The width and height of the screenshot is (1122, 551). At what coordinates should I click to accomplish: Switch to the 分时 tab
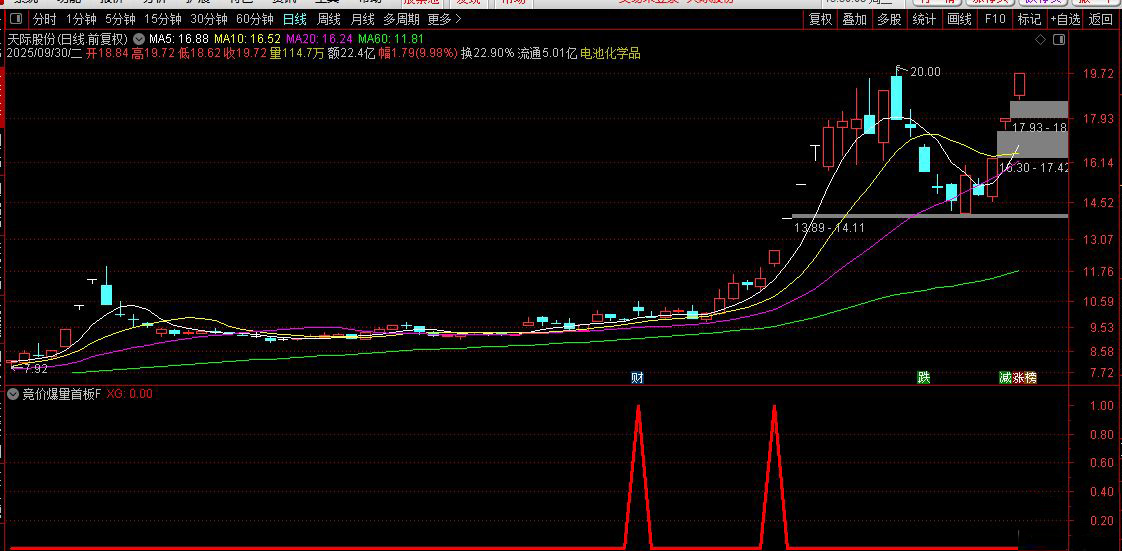44,19
